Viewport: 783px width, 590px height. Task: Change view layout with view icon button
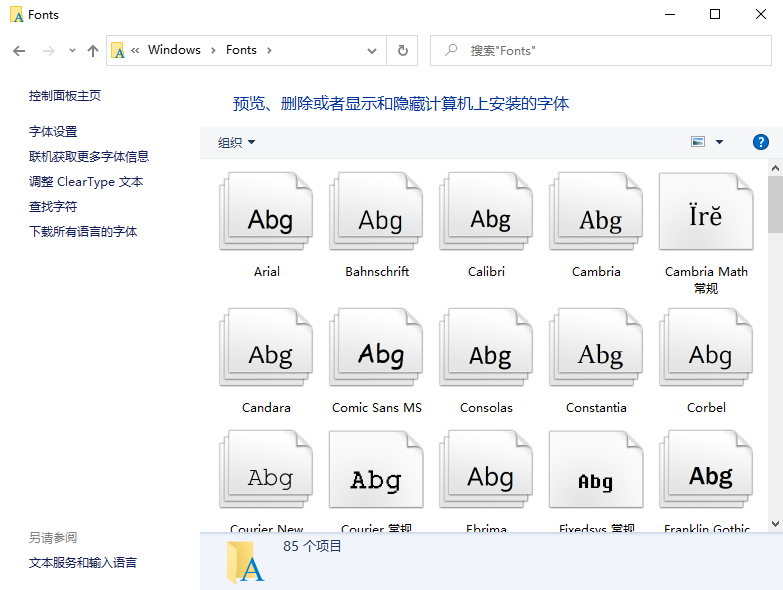point(698,142)
